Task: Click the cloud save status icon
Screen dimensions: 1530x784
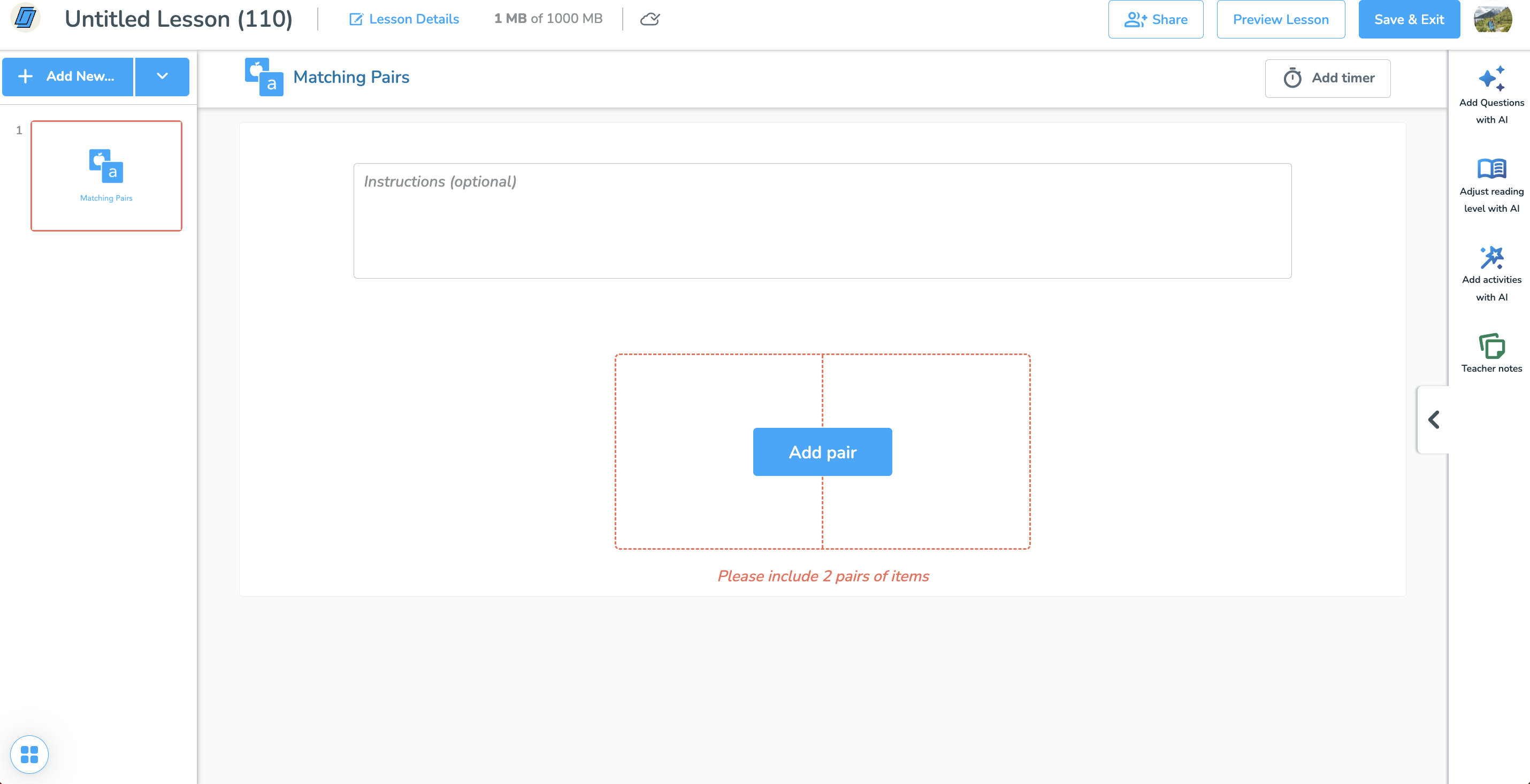Action: 650,19
